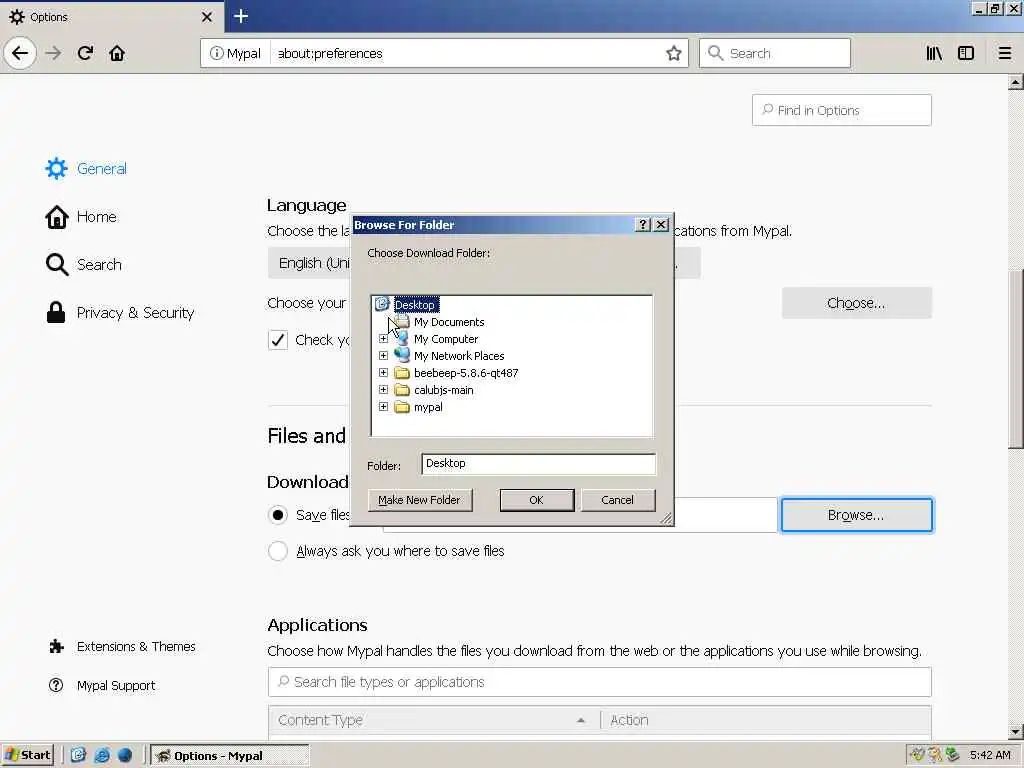
Task: Select the My Network Places globe icon
Action: [x=402, y=355]
